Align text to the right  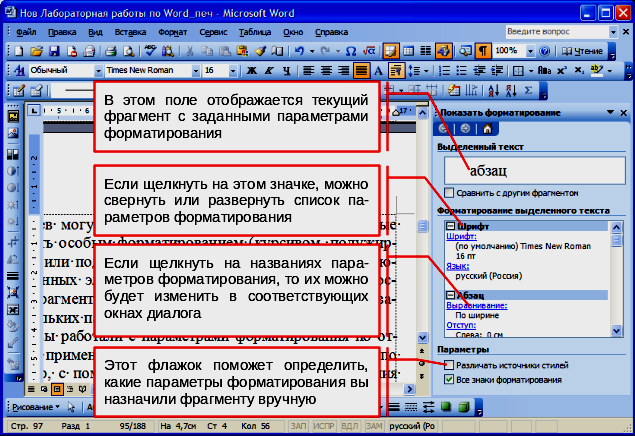pyautogui.click(x=343, y=70)
